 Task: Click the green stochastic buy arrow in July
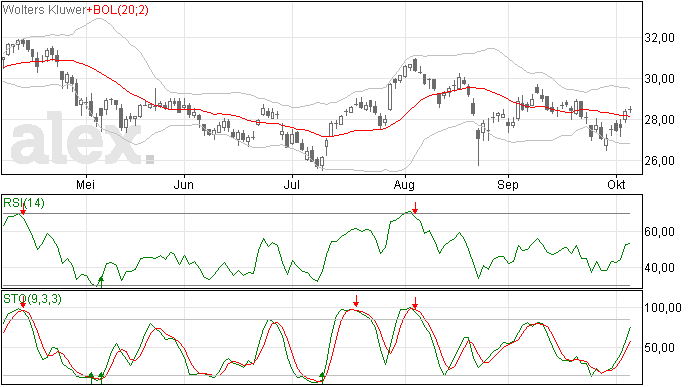[322, 378]
